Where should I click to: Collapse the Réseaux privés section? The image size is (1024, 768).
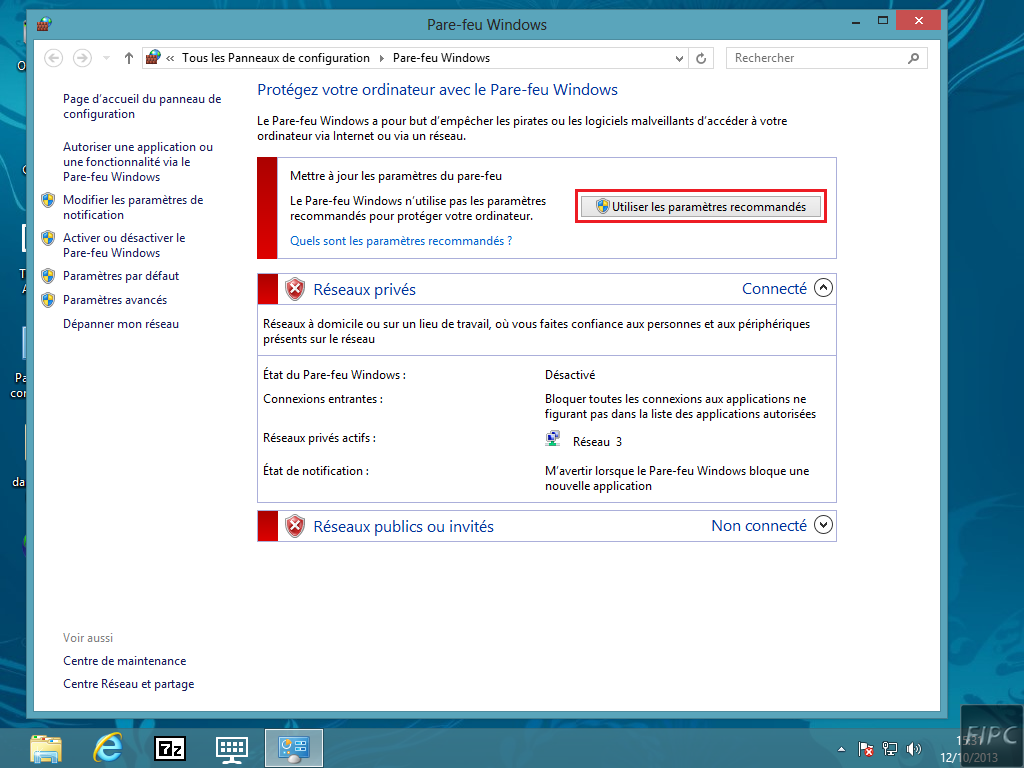pyautogui.click(x=823, y=288)
